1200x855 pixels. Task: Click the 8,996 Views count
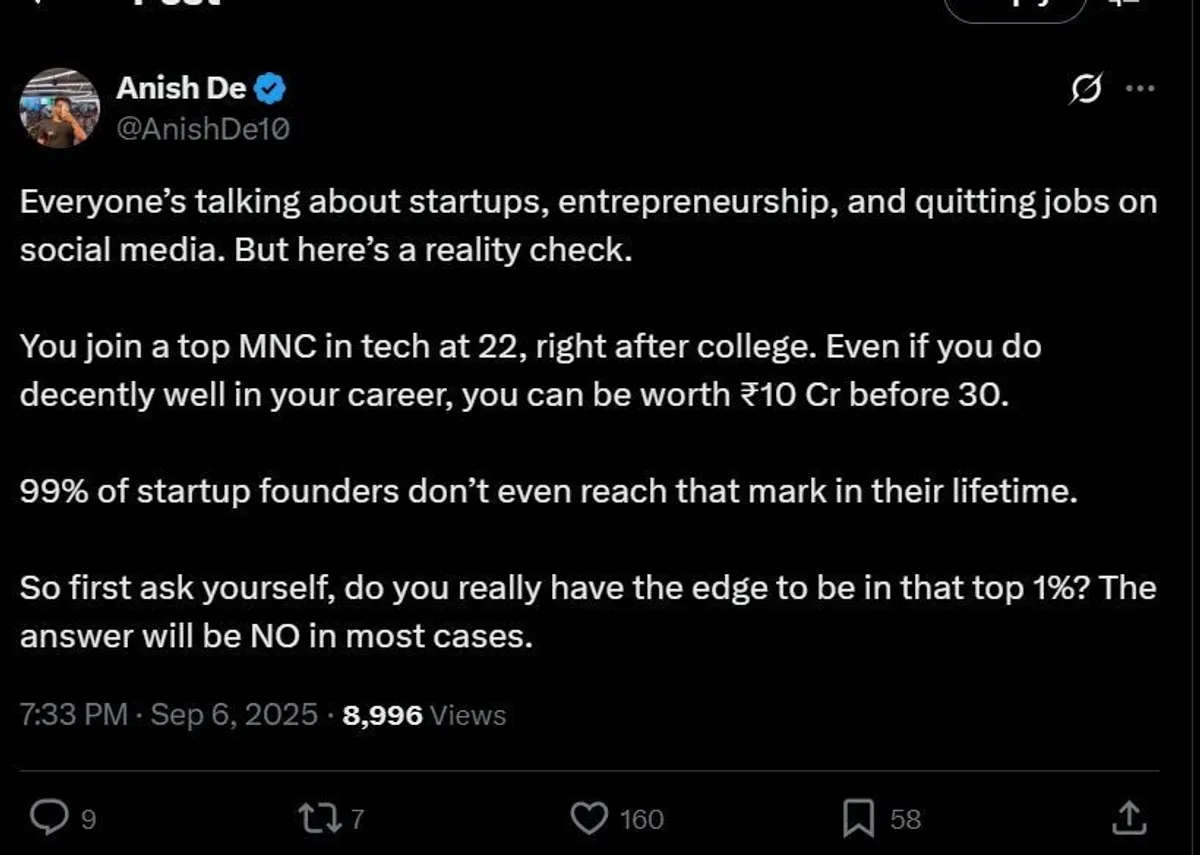click(x=424, y=715)
